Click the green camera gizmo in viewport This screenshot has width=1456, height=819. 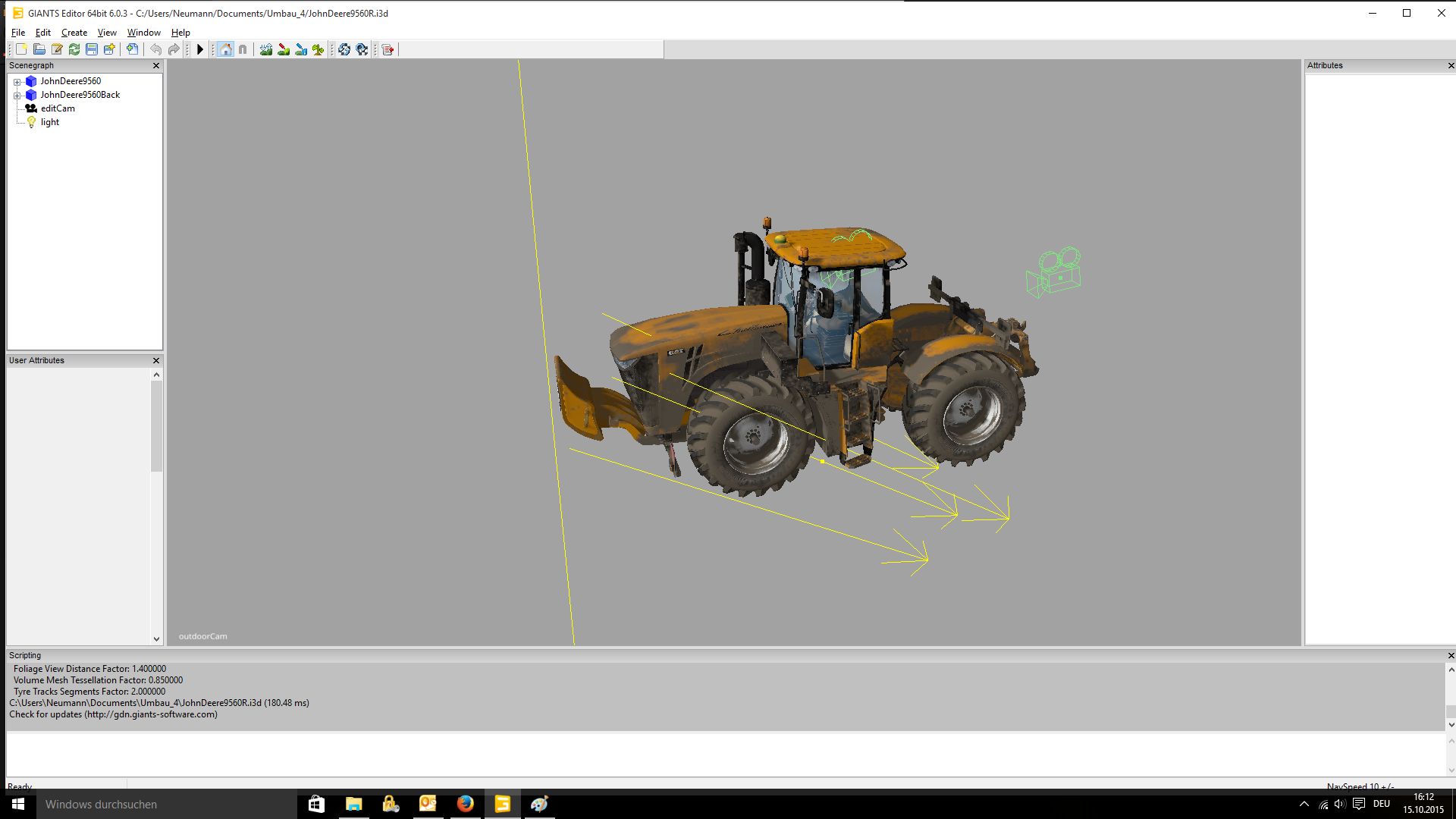(x=1054, y=272)
